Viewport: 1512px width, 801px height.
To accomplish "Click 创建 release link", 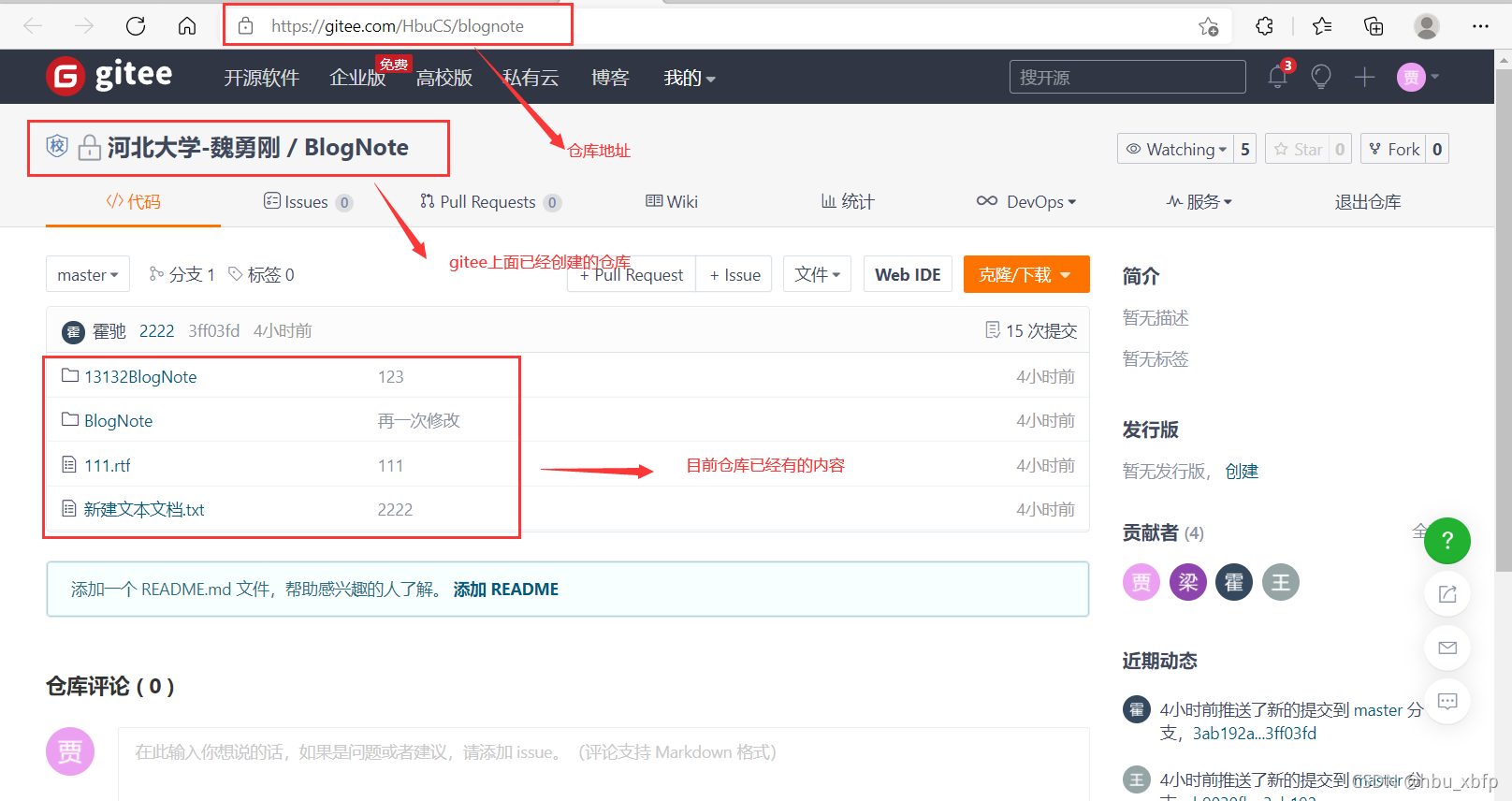I will (x=1242, y=471).
